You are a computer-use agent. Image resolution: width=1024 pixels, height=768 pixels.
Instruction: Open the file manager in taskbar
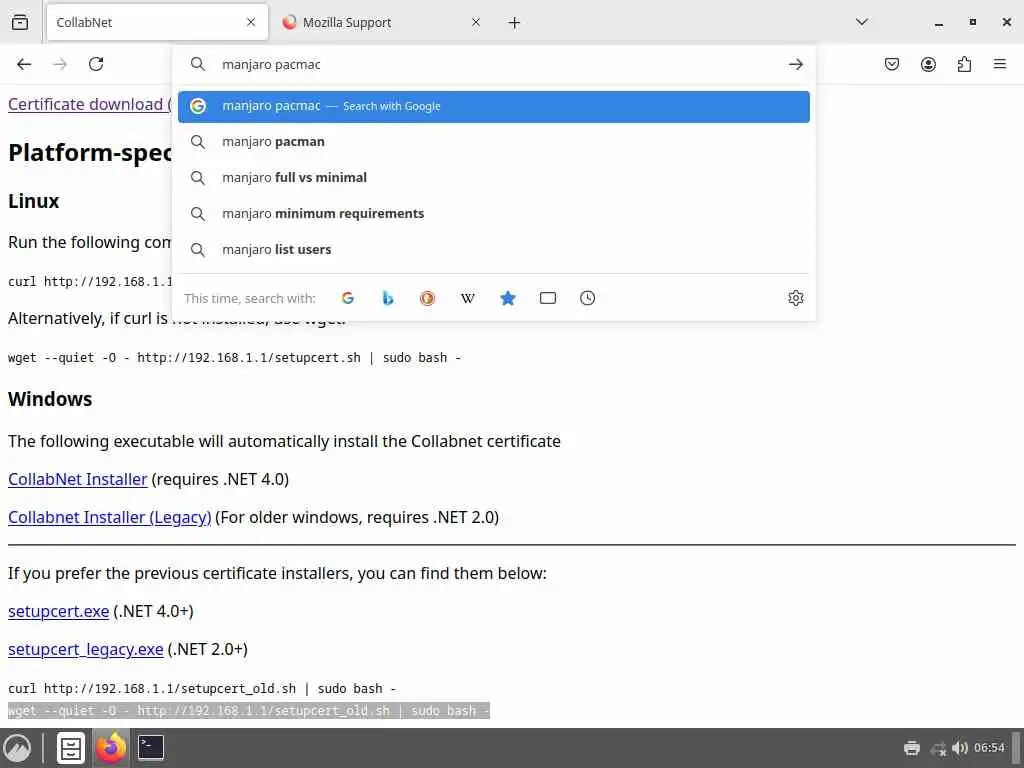click(71, 748)
